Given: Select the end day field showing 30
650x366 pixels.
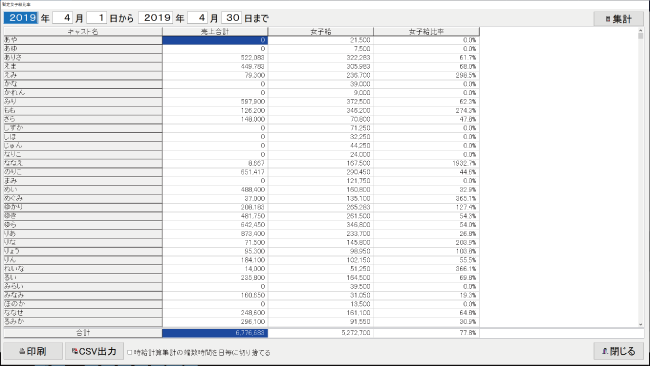Looking at the screenshot, I should click(x=232, y=18).
